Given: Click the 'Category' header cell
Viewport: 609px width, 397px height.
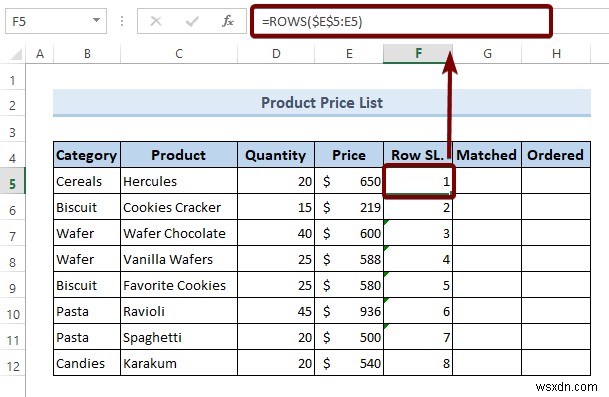Looking at the screenshot, I should click(87, 155).
